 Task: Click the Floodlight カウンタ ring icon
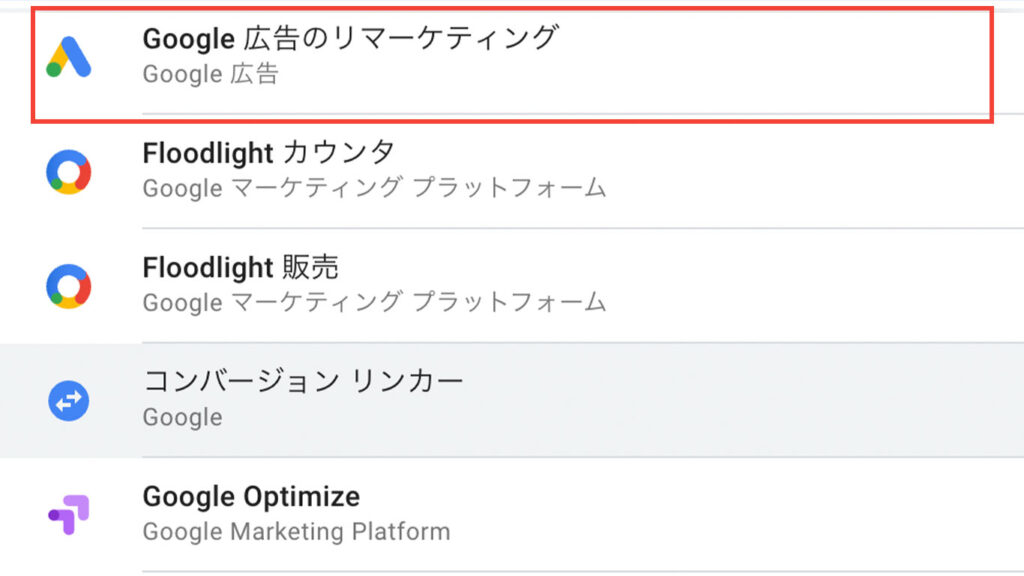click(69, 172)
